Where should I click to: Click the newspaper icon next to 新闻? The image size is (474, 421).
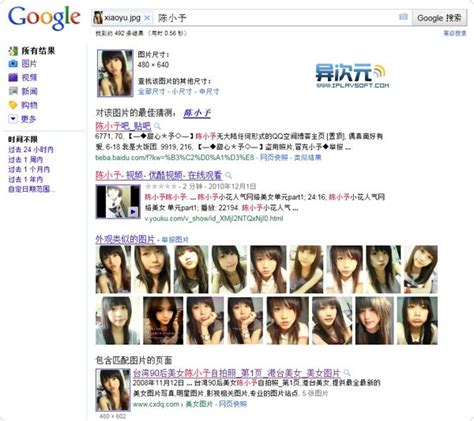[x=13, y=91]
